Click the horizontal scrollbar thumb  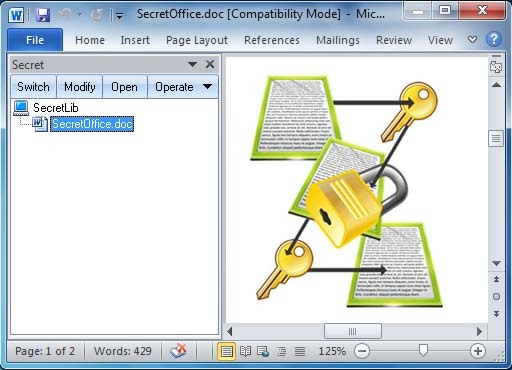[x=353, y=331]
